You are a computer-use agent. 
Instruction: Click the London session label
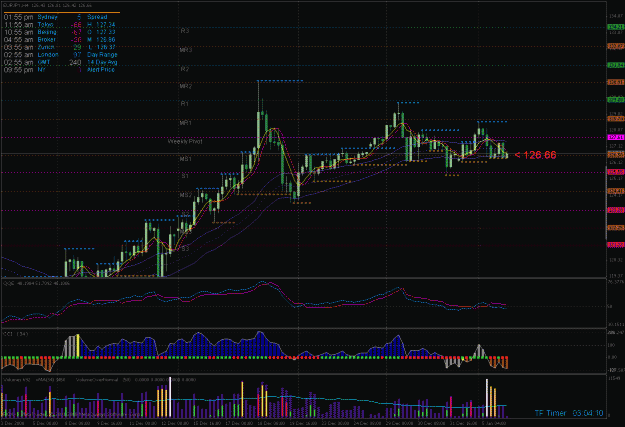pos(48,55)
